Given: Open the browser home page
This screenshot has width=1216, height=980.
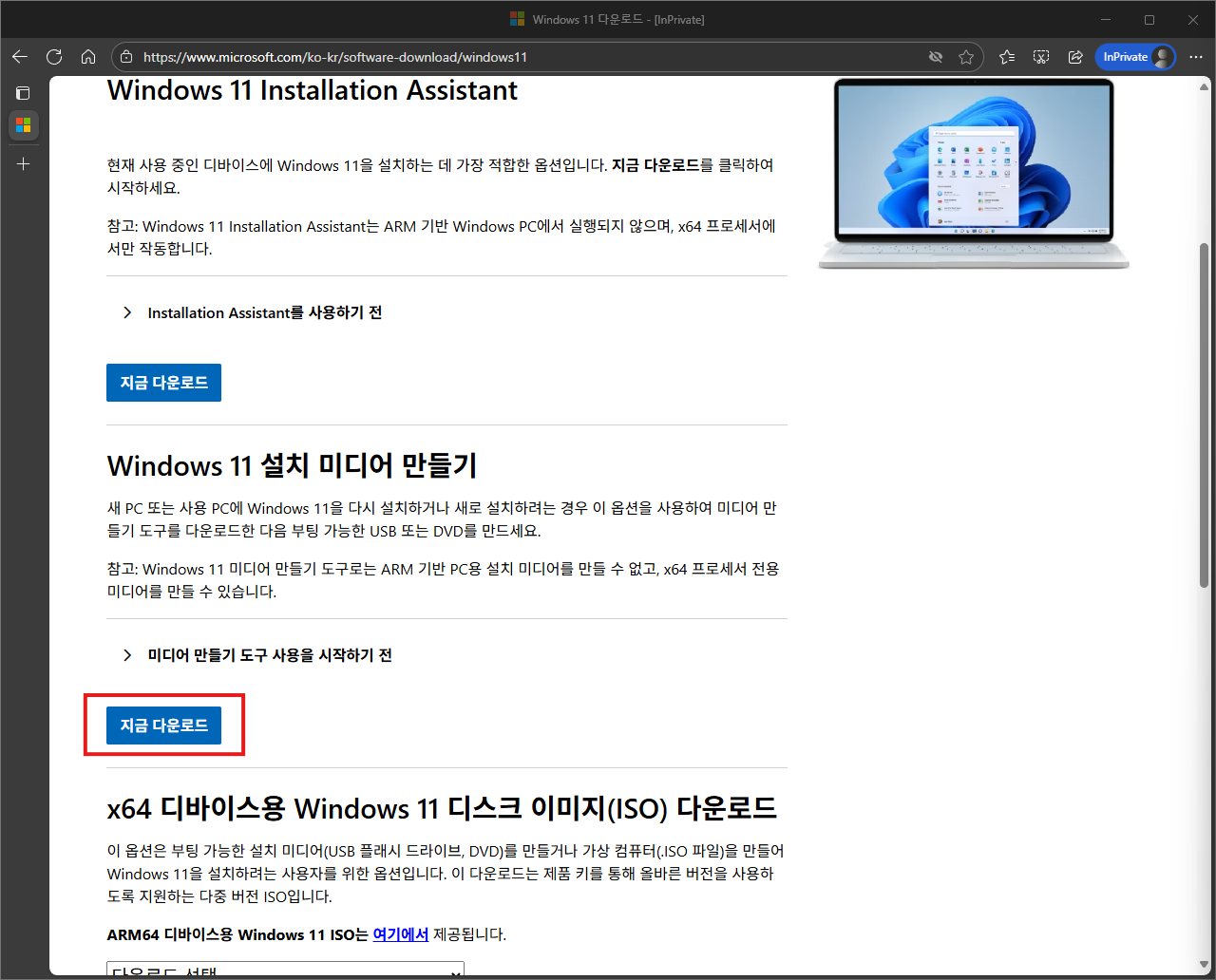Looking at the screenshot, I should (x=88, y=57).
